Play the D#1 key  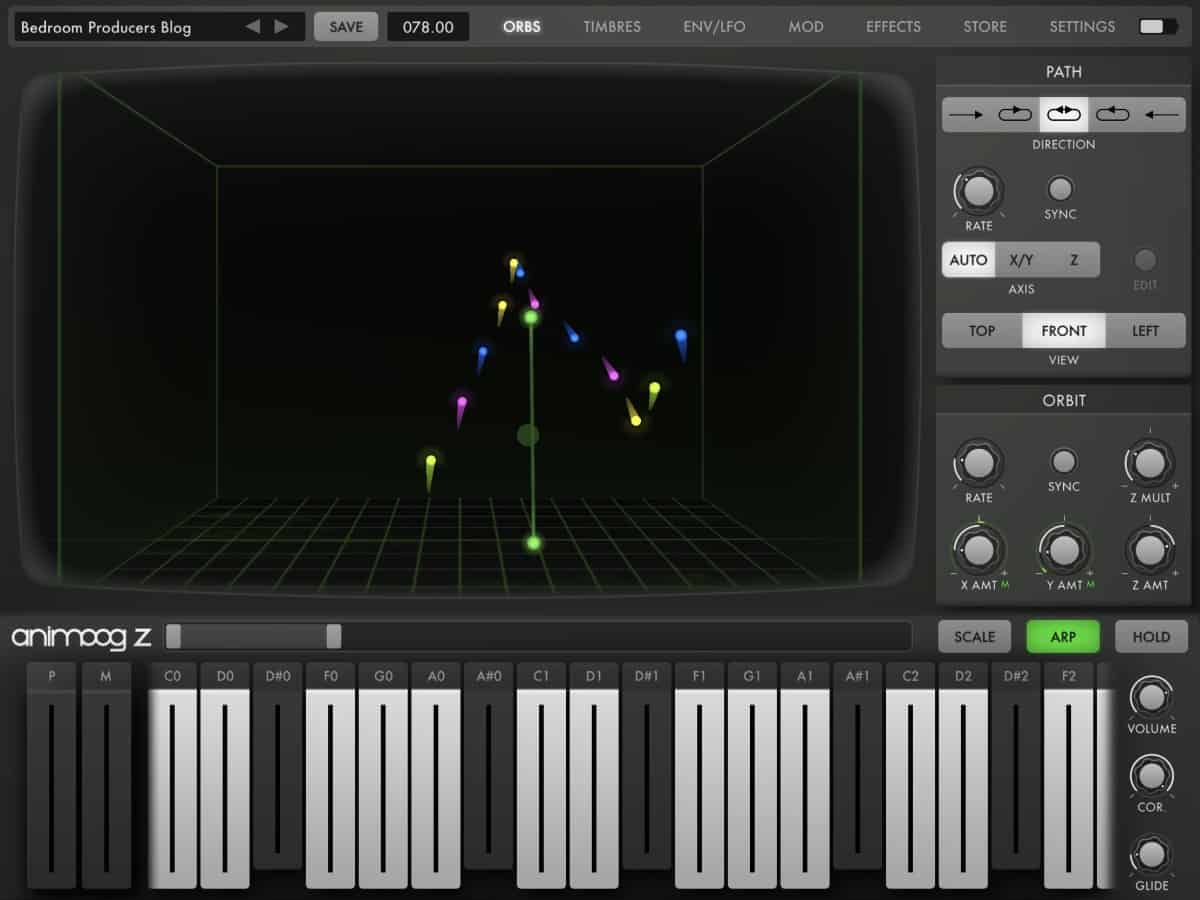(x=647, y=765)
